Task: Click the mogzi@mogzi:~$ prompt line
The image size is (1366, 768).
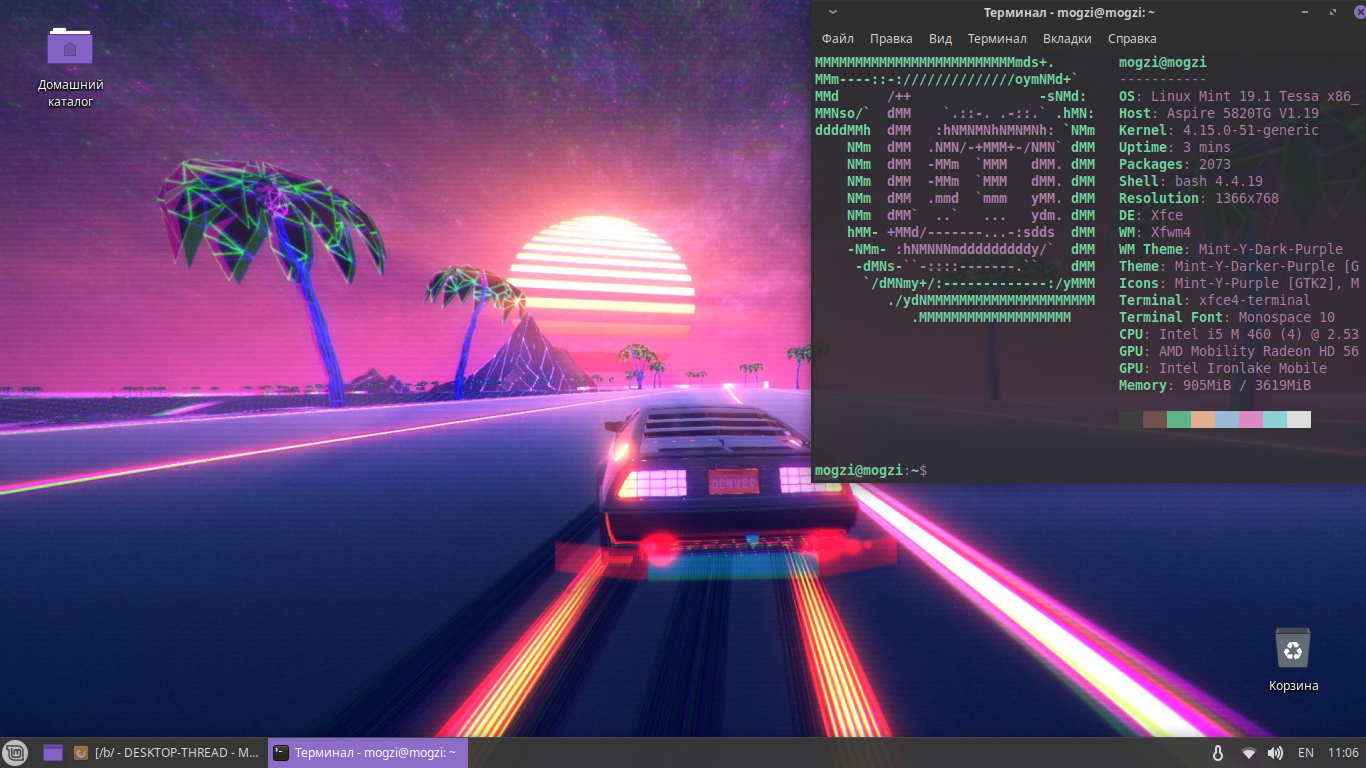Action: [x=871, y=470]
